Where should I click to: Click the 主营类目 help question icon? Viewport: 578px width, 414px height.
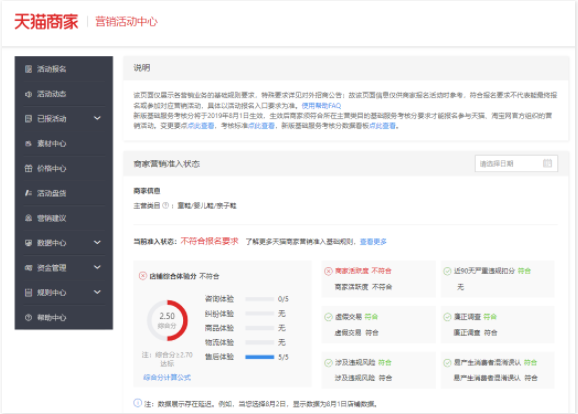tap(166, 205)
